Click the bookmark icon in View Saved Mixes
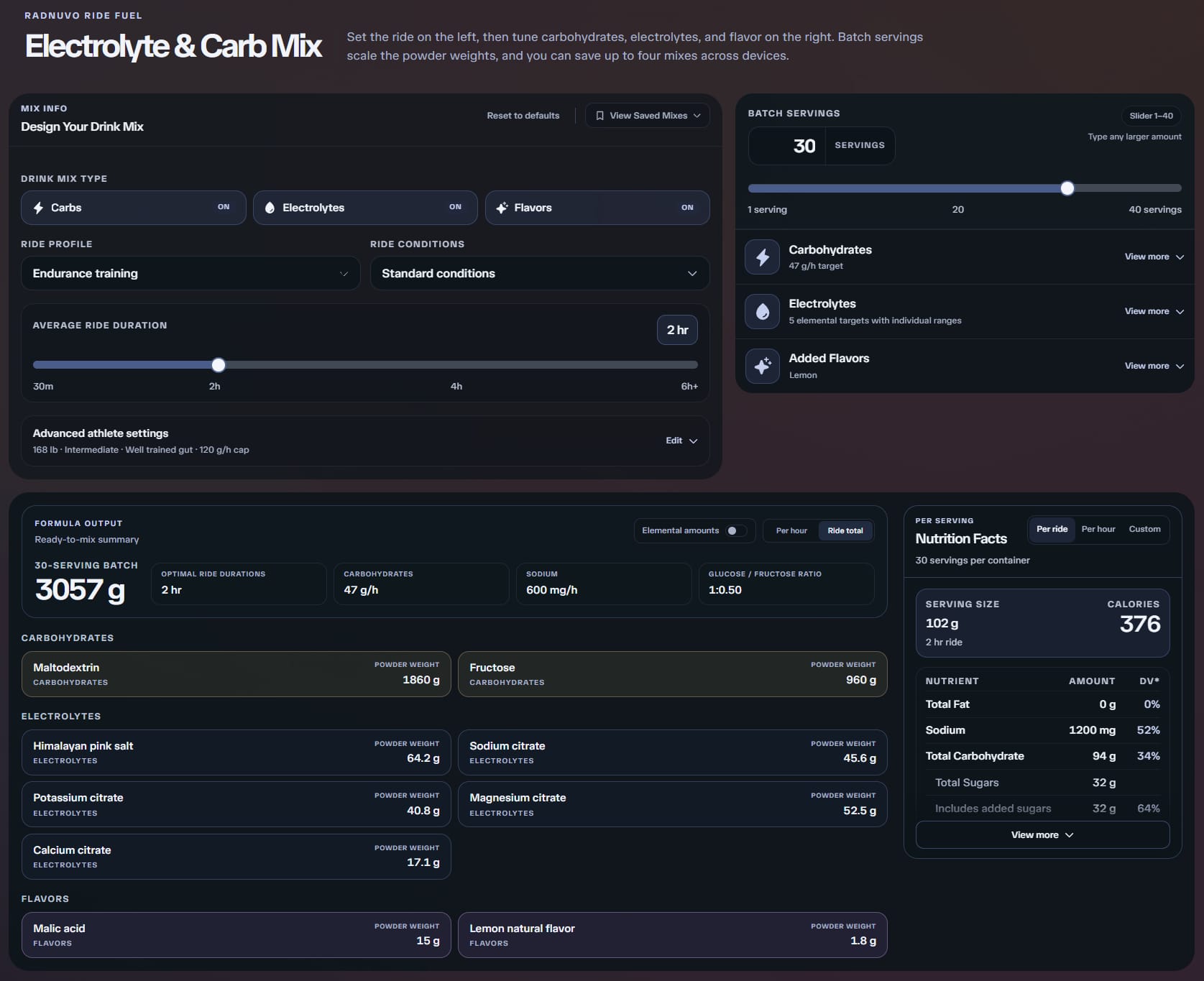Viewport: 1204px width, 981px height. pyautogui.click(x=599, y=116)
